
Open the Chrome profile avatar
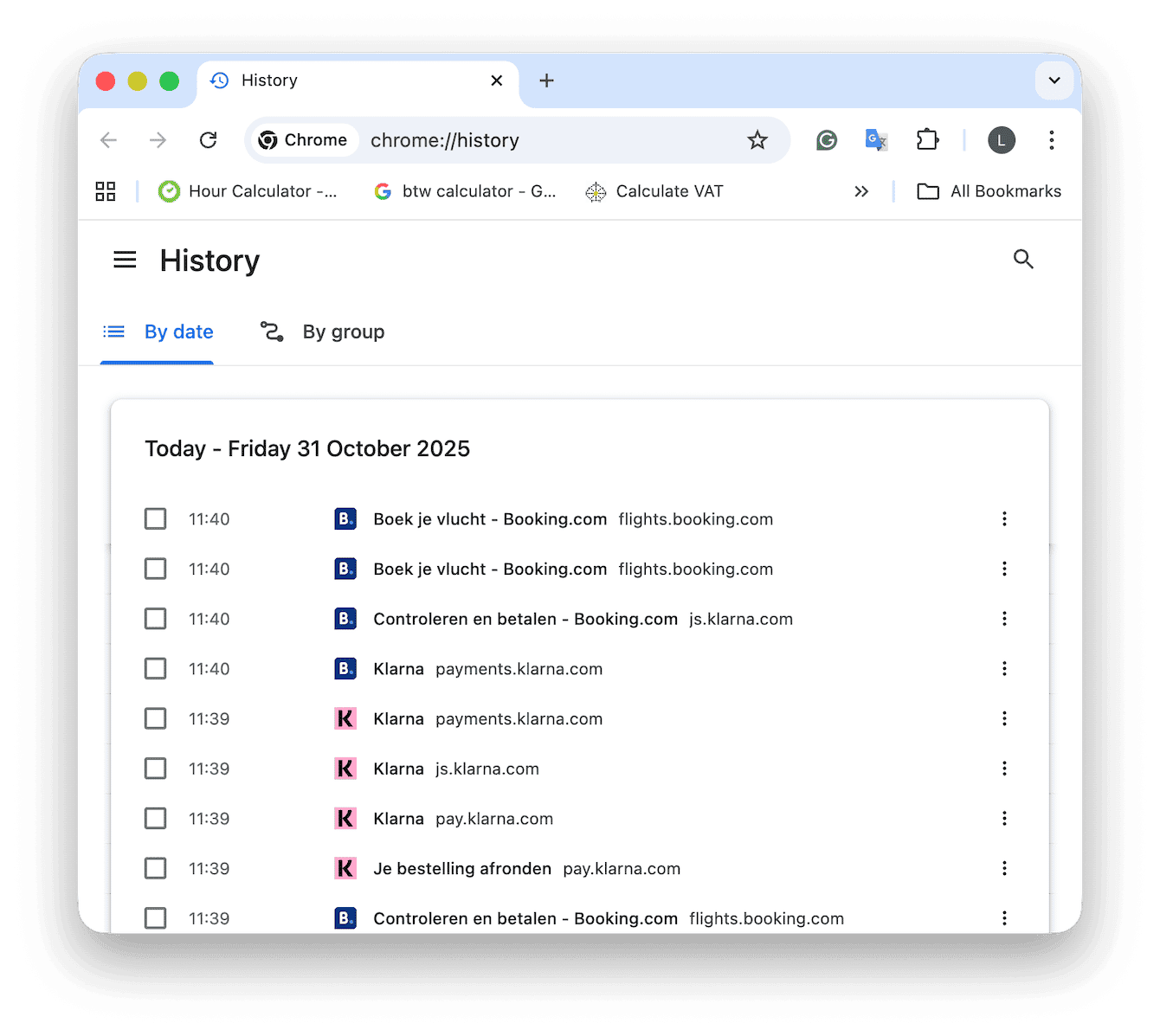[1001, 139]
